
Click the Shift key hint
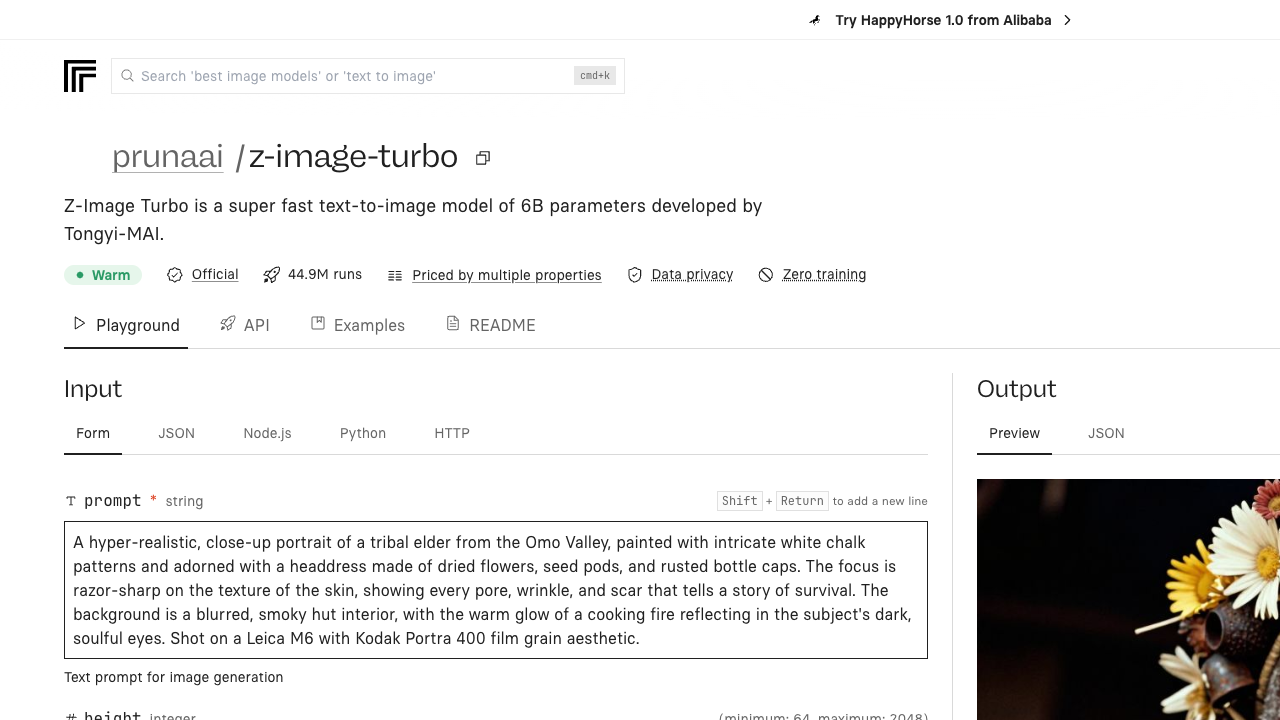740,501
